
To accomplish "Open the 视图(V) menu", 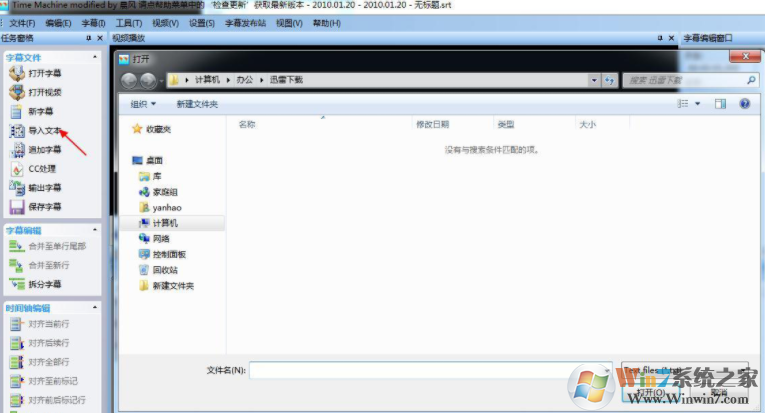I will (x=289, y=23).
